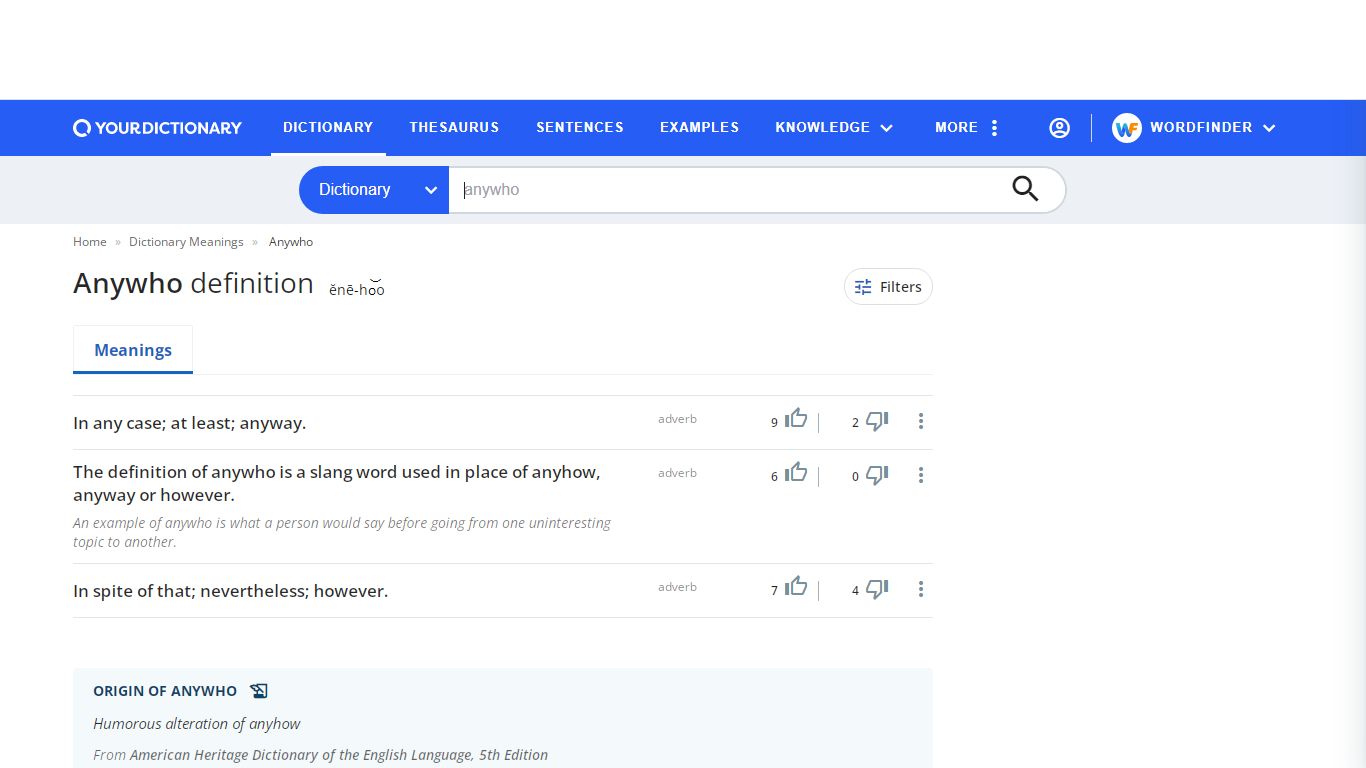Select the Meanings tab
This screenshot has height=768, width=1366.
tap(133, 350)
